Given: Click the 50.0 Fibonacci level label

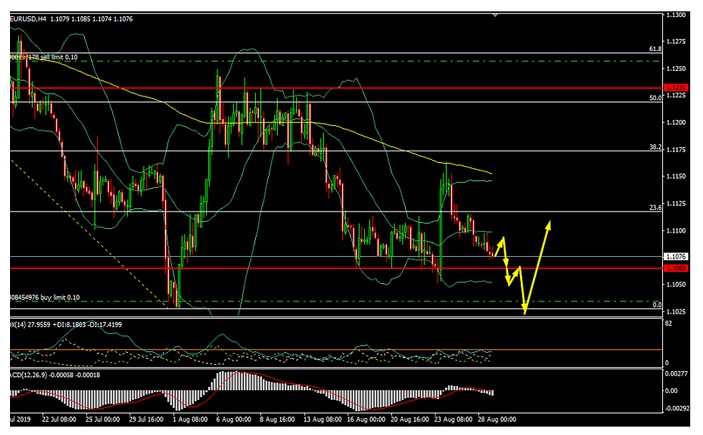Looking at the screenshot, I should tap(656, 98).
